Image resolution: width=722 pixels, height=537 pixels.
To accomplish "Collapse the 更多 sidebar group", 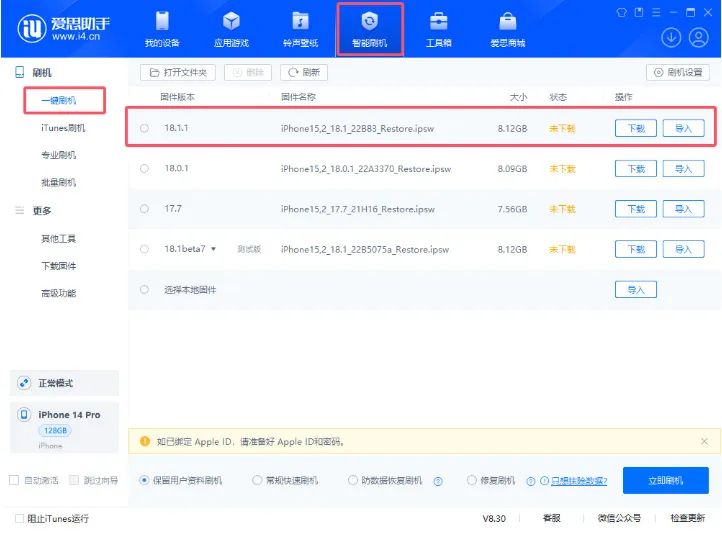I will (x=40, y=211).
